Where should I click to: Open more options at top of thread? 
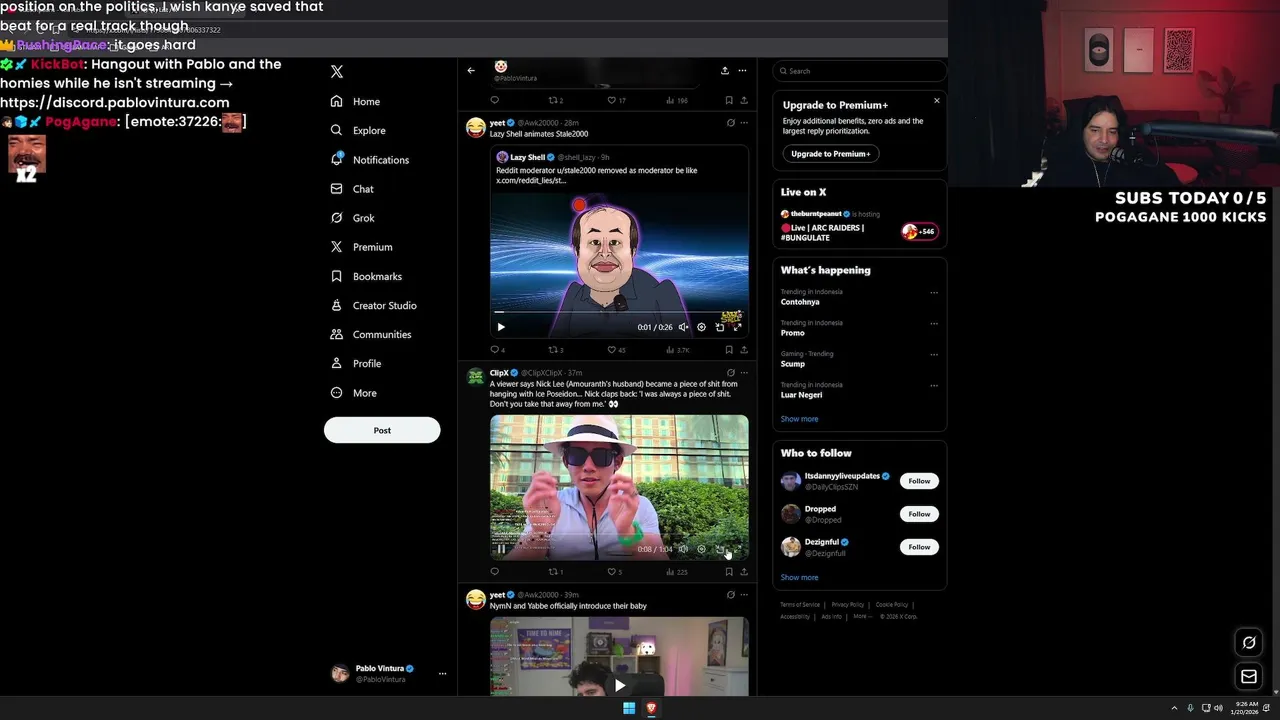pos(742,70)
